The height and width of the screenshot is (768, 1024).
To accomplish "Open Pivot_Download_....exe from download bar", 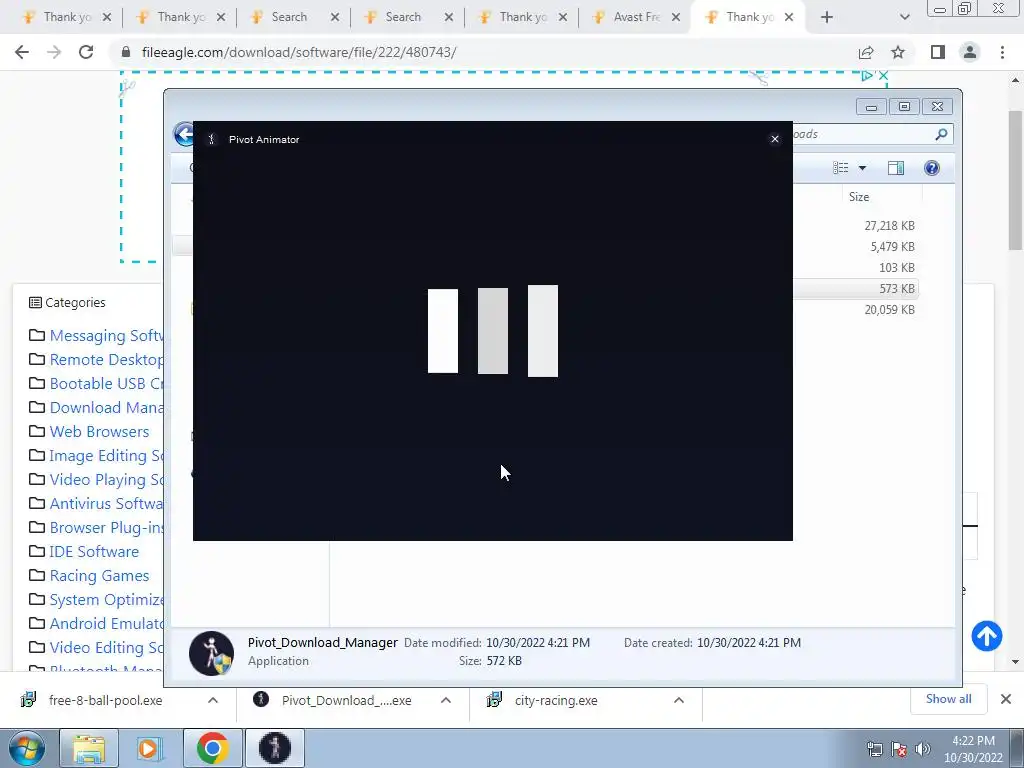I will click(346, 700).
